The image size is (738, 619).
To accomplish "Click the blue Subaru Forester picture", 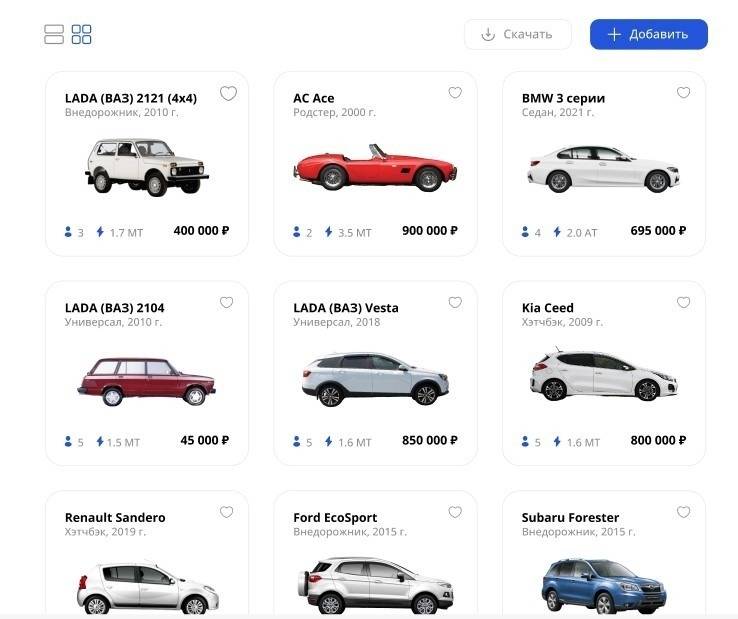I will pos(603,585).
